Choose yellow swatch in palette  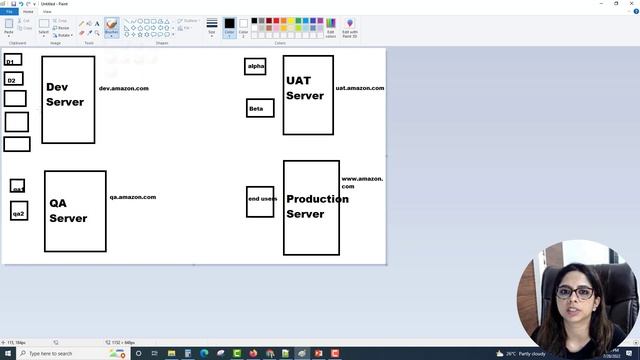[291, 20]
